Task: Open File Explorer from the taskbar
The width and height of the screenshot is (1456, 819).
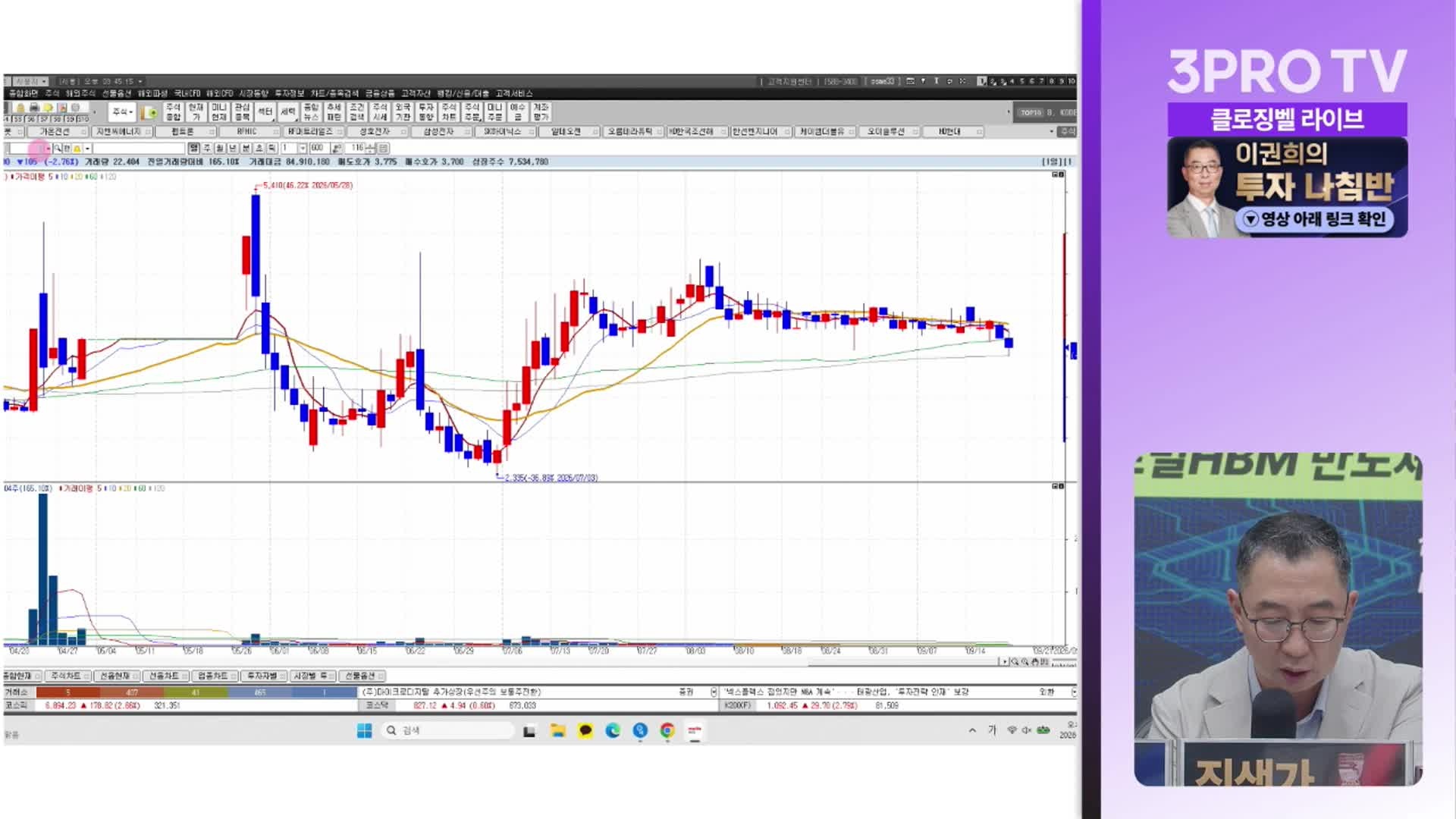Action: click(558, 730)
